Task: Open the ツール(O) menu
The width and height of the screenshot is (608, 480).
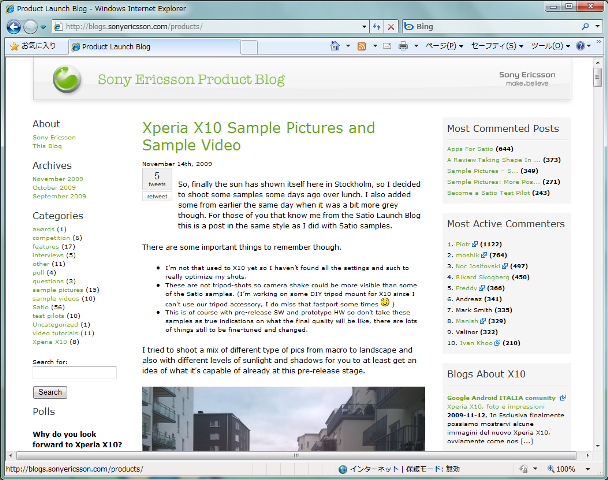Action: 550,46
